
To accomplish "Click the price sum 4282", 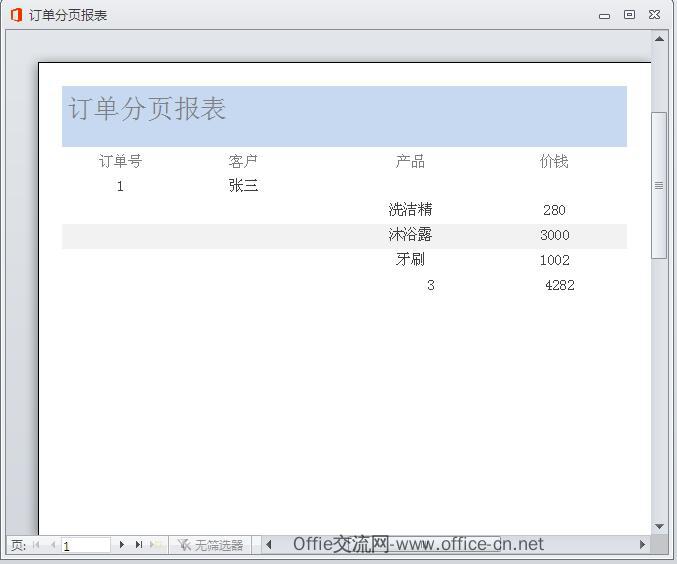I will [x=560, y=285].
